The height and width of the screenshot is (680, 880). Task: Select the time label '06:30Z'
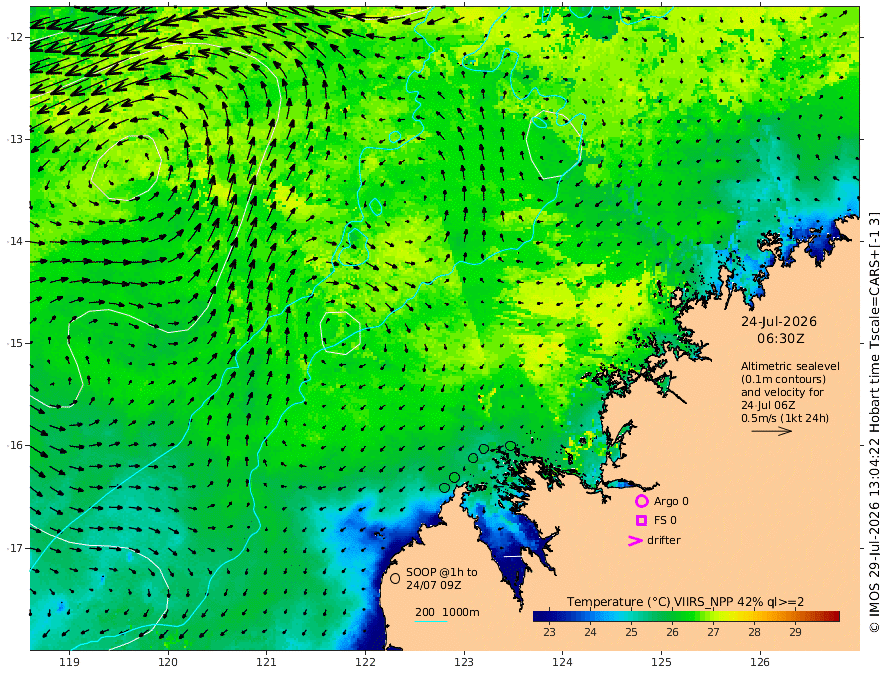781,339
